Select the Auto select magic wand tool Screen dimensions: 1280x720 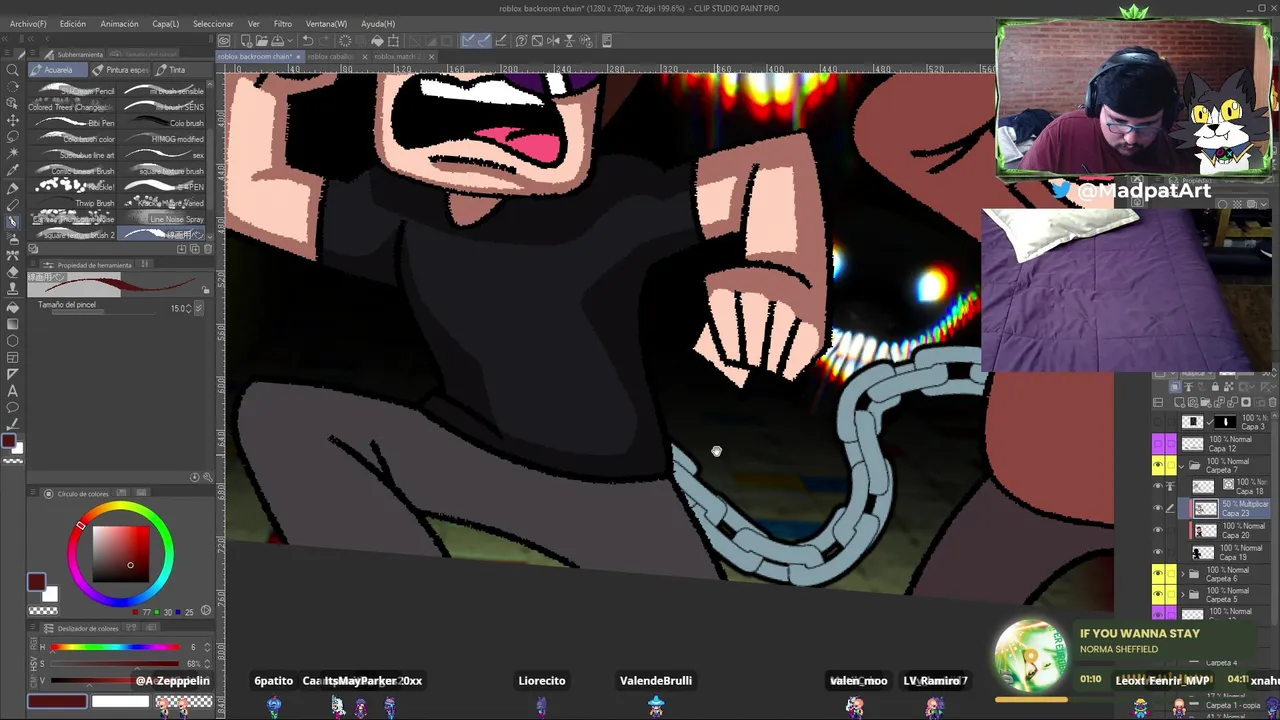click(x=13, y=154)
